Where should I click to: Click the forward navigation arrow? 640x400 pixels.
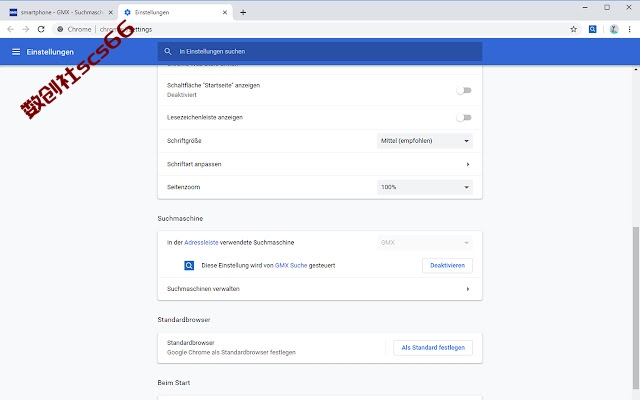26,29
